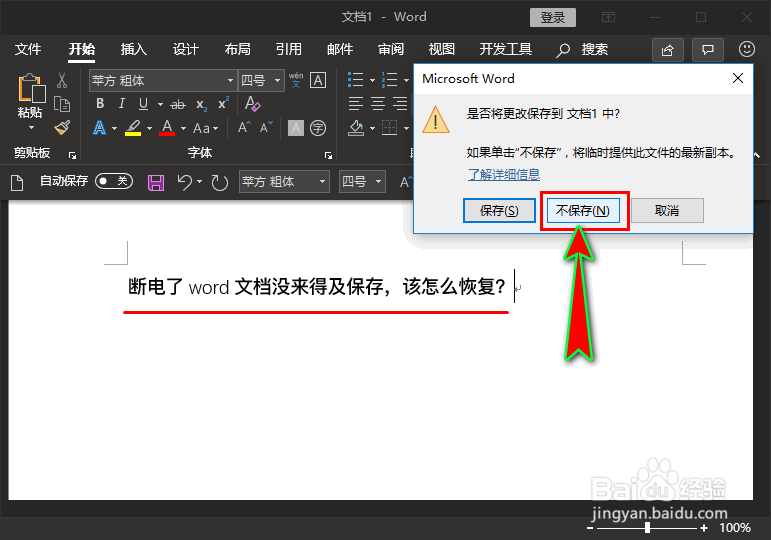Click the Numbering list icon
771x540 pixels.
[x=389, y=80]
